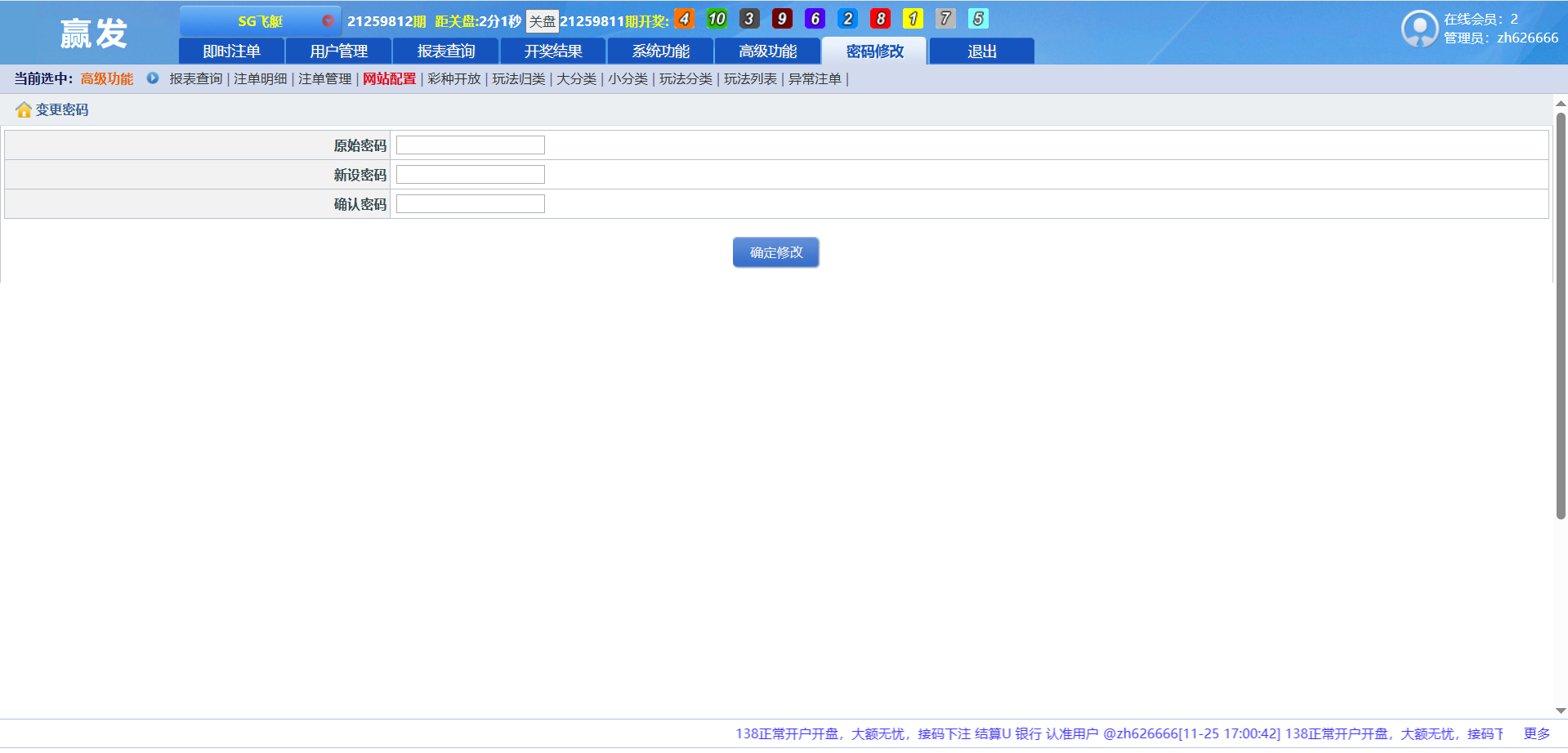Focus the 确认密码 input field
Viewport: 1568px width, 753px height.
click(471, 204)
